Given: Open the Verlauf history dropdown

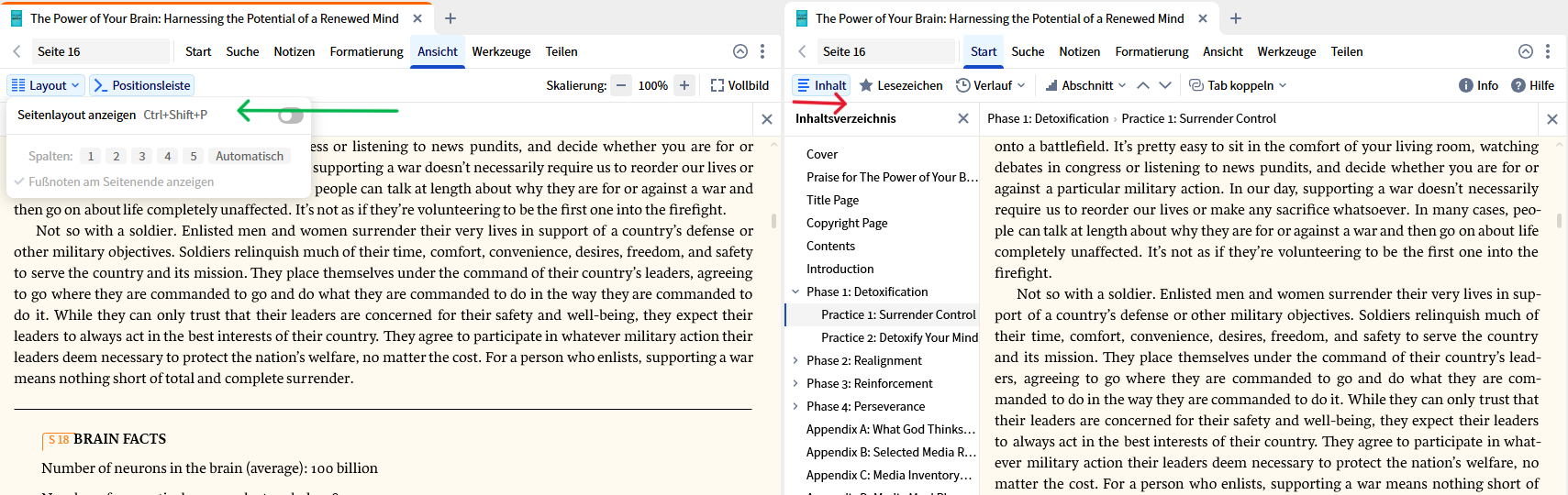Looking at the screenshot, I should tap(990, 85).
